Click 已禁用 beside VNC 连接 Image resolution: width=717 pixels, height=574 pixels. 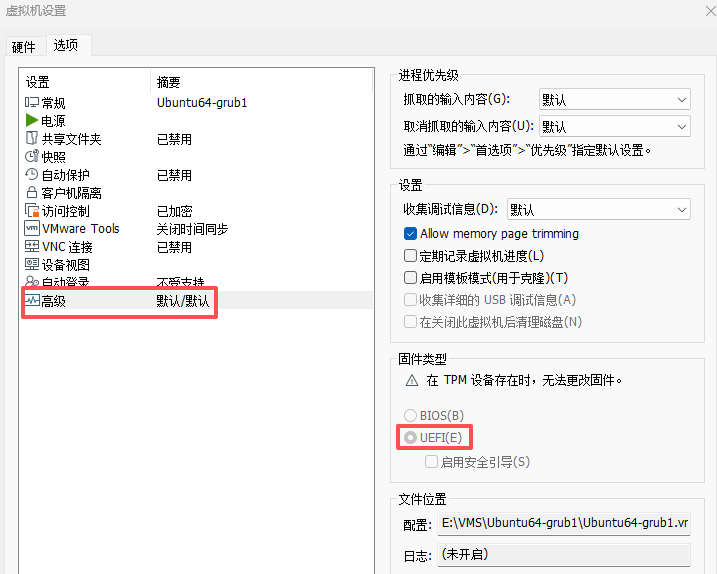click(174, 247)
